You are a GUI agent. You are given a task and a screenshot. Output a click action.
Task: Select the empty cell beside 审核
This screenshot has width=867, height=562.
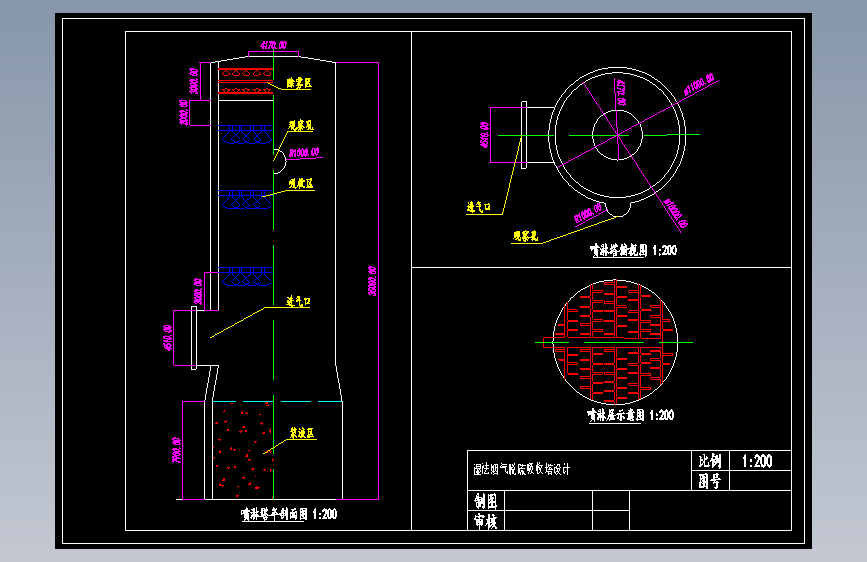tap(548, 521)
